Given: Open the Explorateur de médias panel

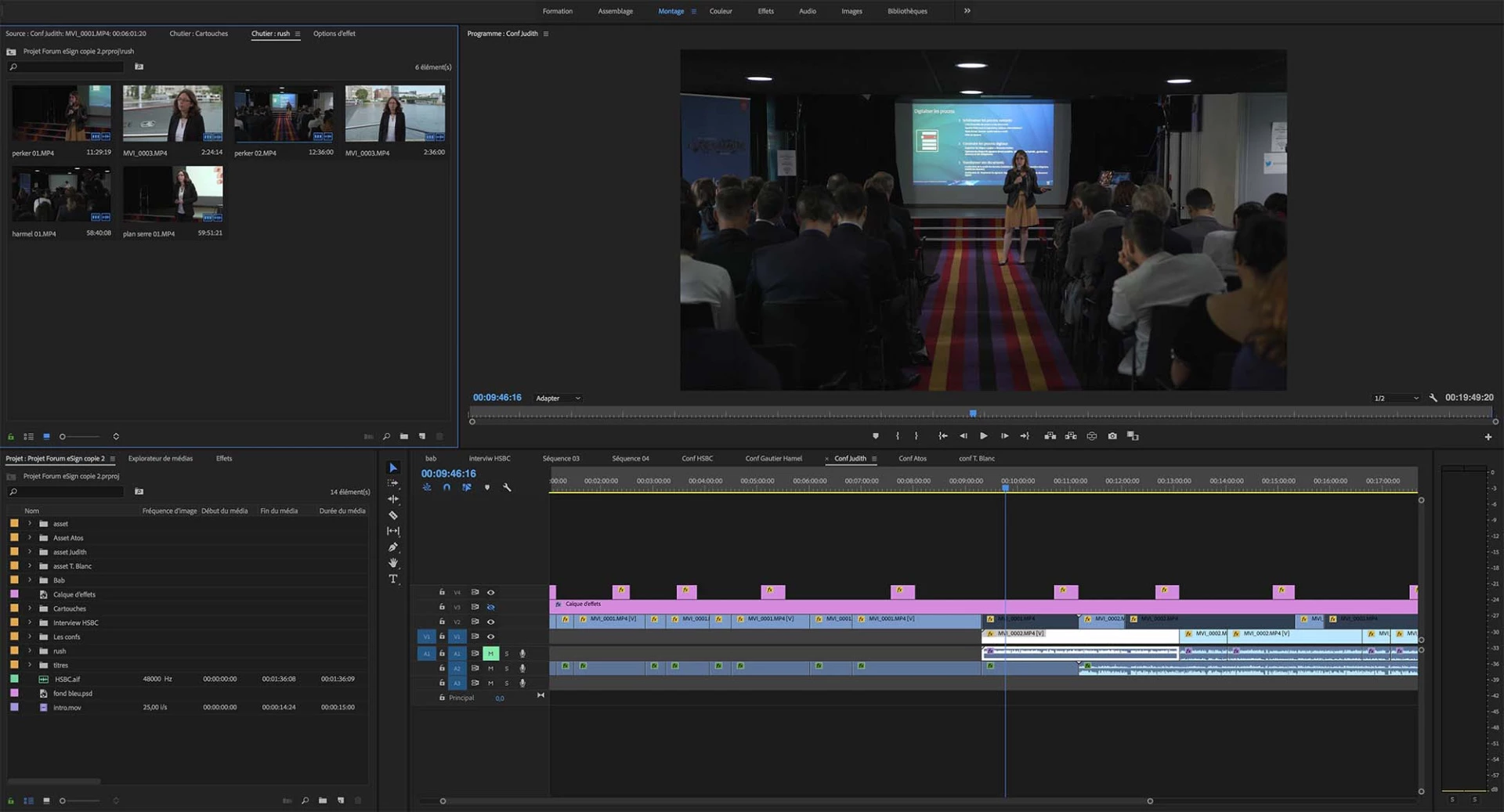Looking at the screenshot, I should tap(160, 459).
